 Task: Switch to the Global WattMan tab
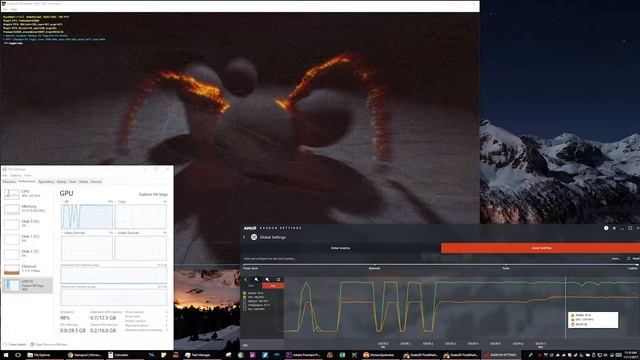point(541,248)
